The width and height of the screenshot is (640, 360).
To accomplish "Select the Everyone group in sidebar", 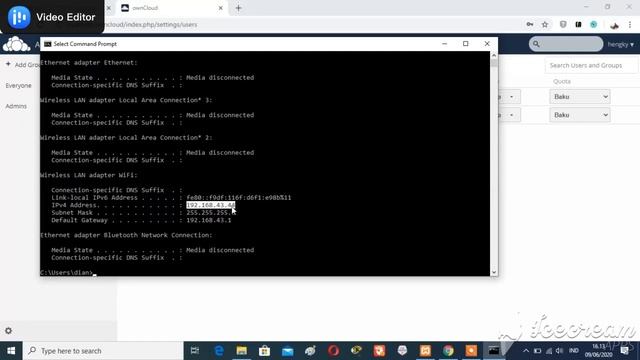I will [18, 85].
